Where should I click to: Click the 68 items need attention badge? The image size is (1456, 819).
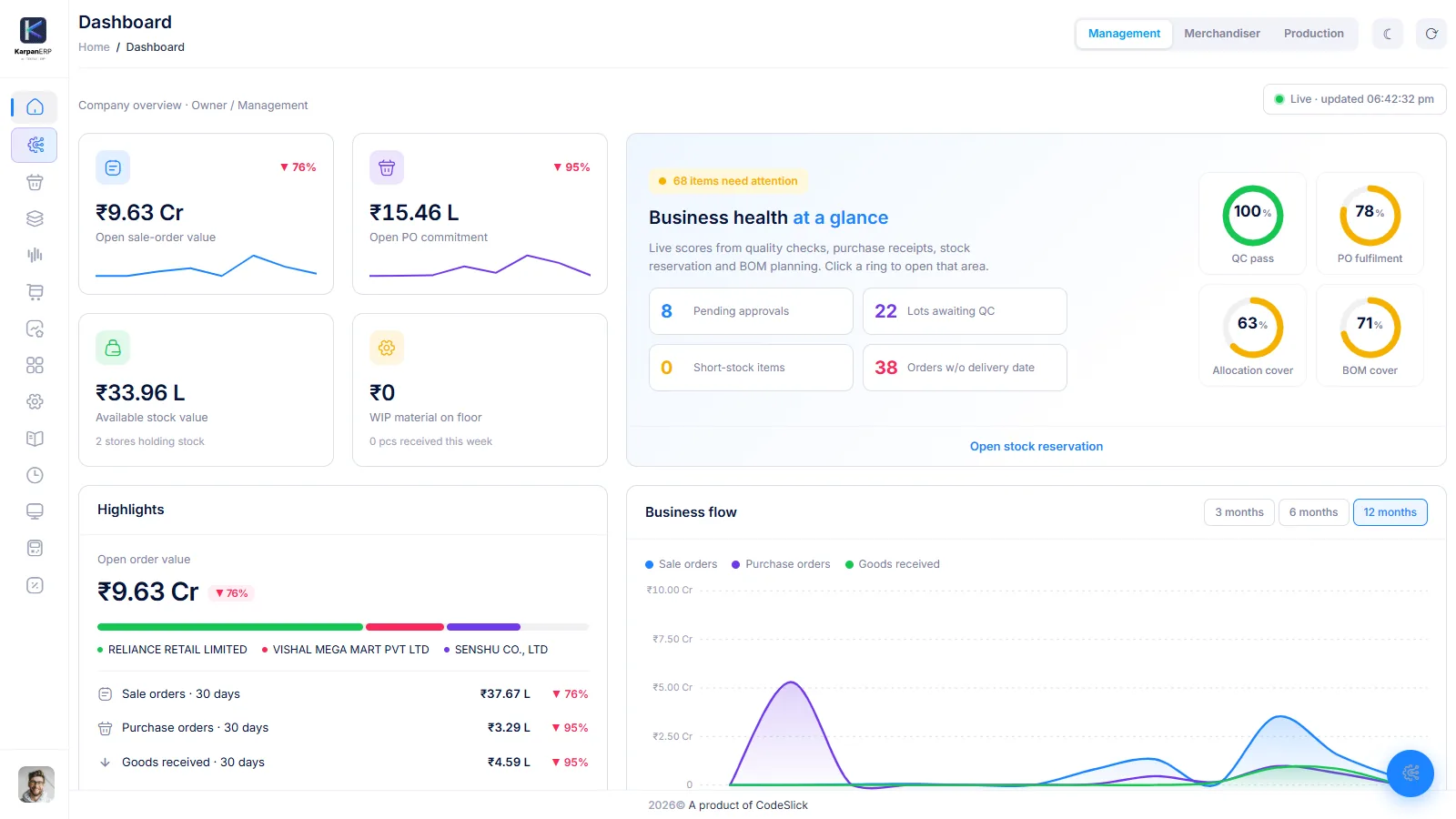pyautogui.click(x=728, y=181)
